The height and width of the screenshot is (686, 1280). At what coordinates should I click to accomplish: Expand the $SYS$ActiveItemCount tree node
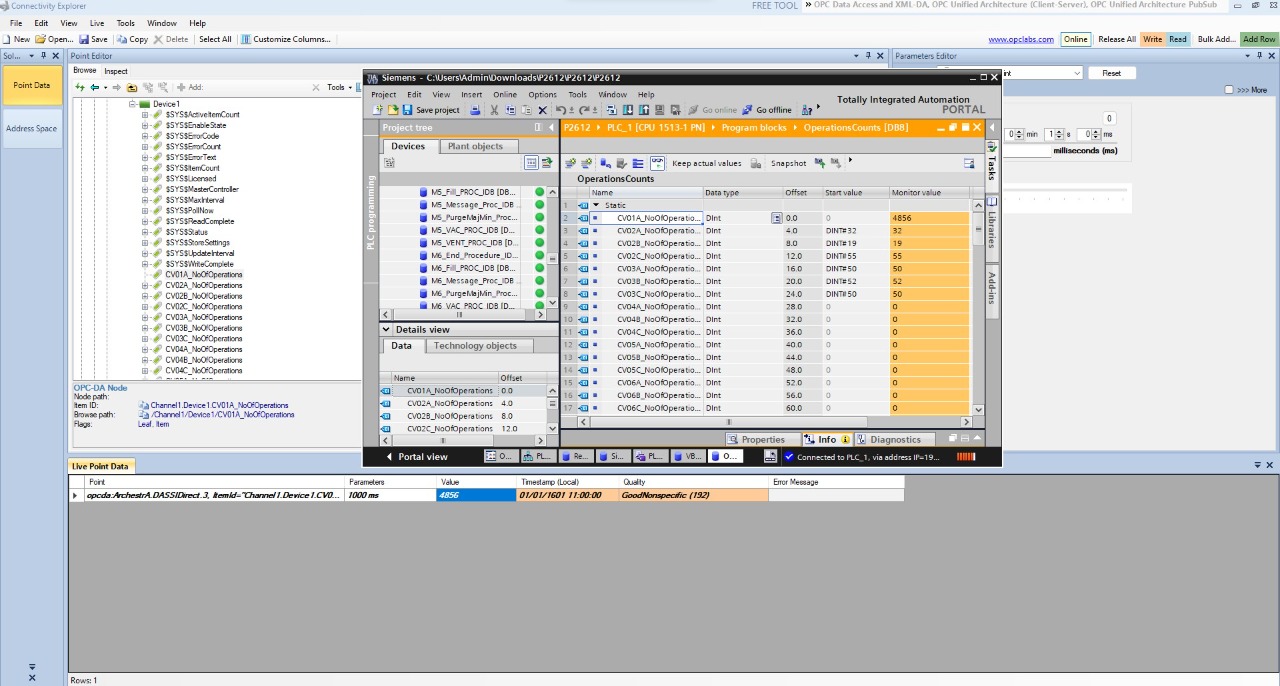[x=145, y=115]
